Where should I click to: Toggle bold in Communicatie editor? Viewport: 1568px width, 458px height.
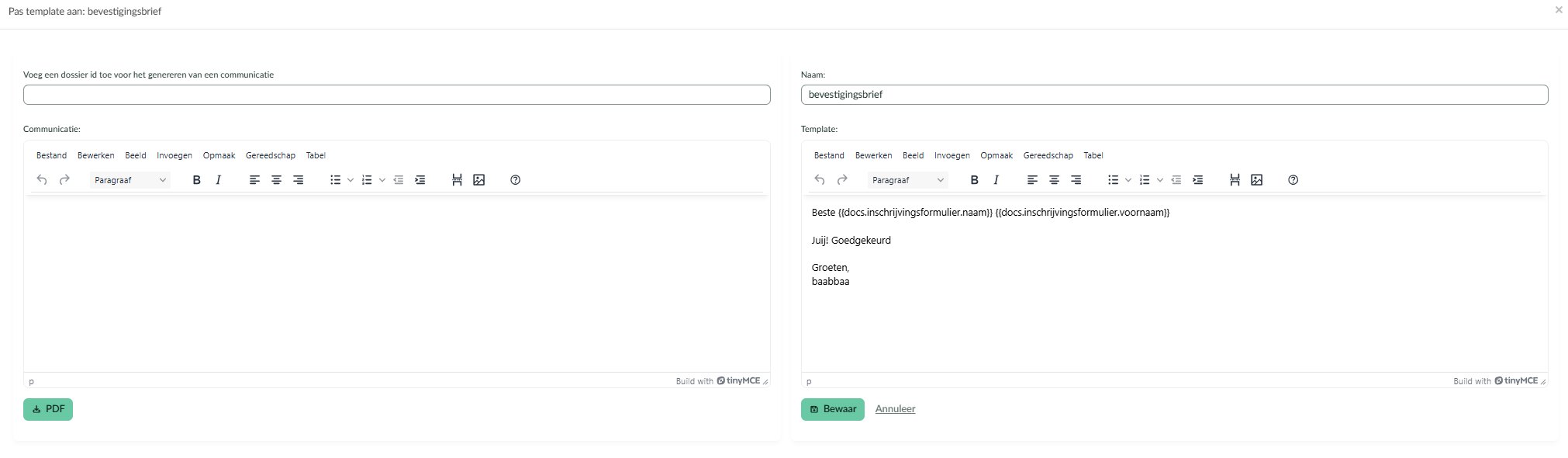point(196,180)
